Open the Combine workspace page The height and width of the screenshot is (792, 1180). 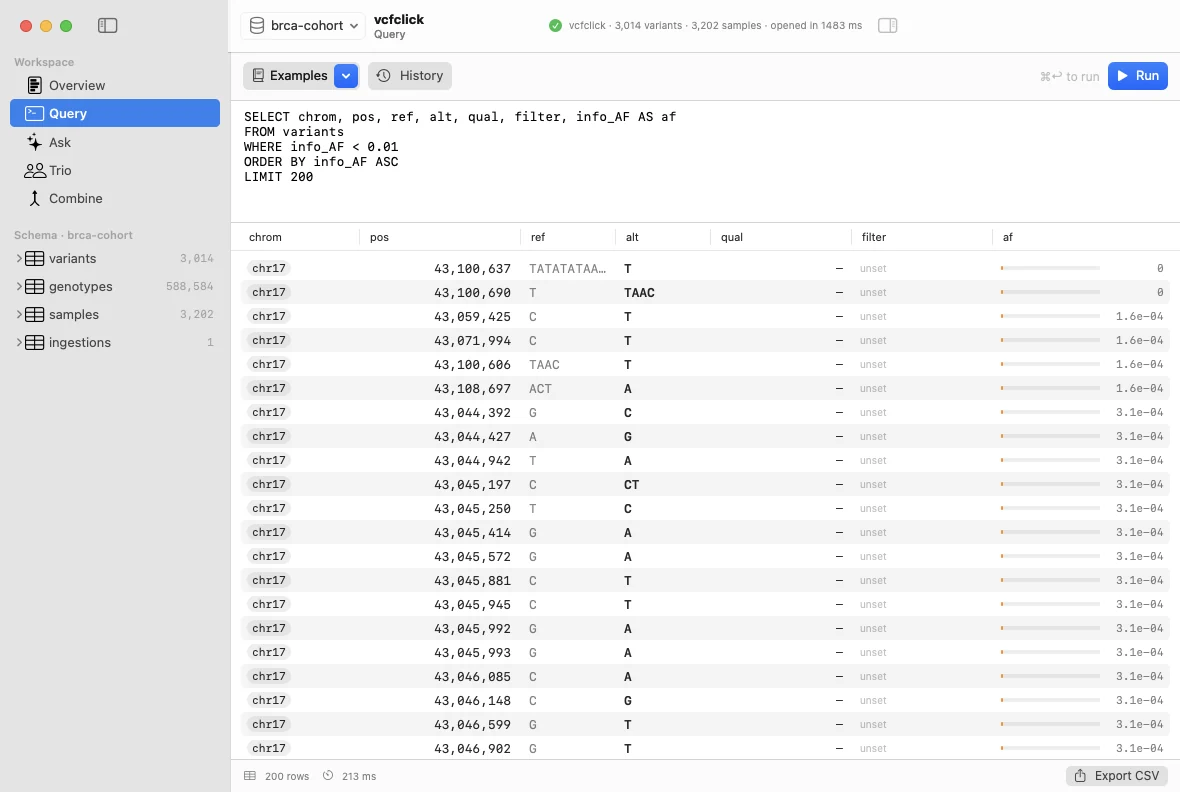pos(115,198)
